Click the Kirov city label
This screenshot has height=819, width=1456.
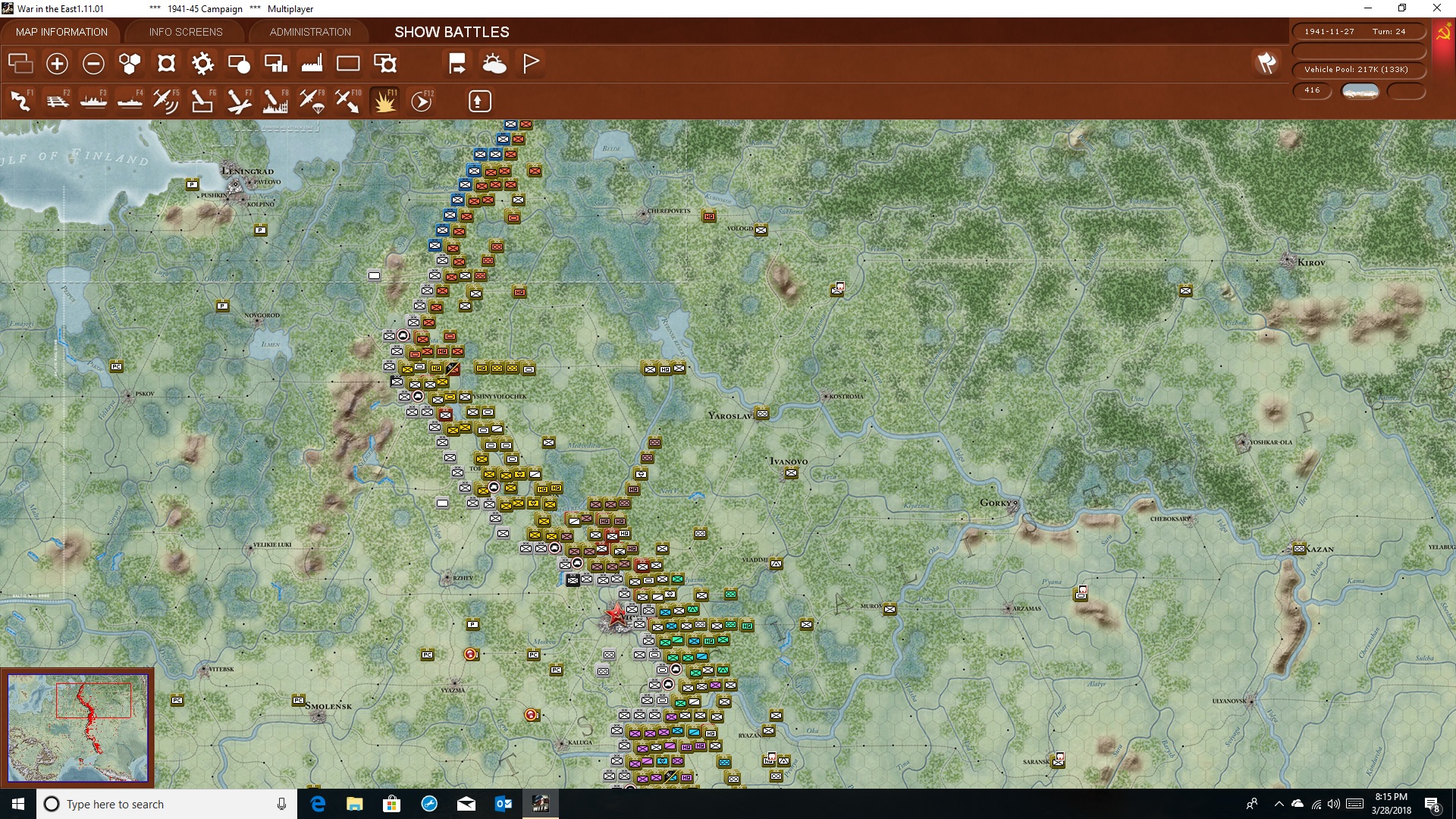(x=1311, y=262)
